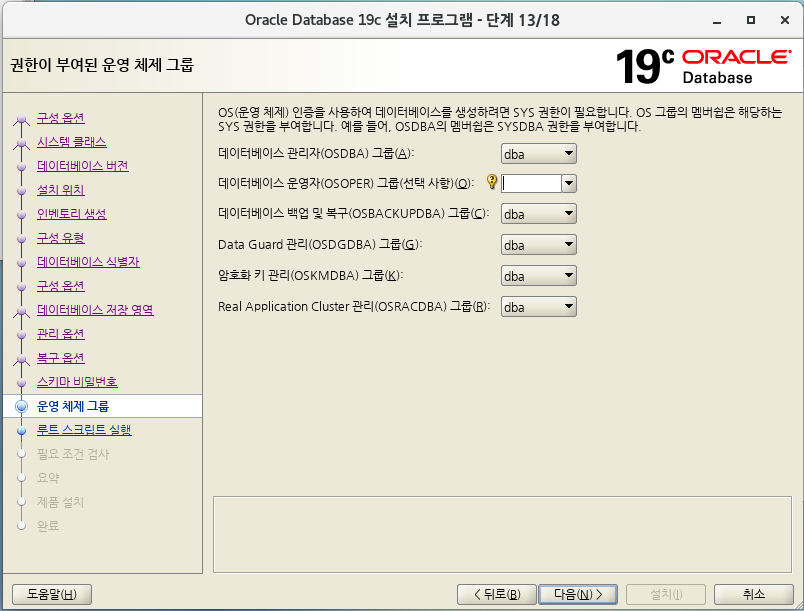The width and height of the screenshot is (804, 611).
Task: Click the 암호화 키 관리(OSKMDBA) 그룹 label
Action: (310, 275)
